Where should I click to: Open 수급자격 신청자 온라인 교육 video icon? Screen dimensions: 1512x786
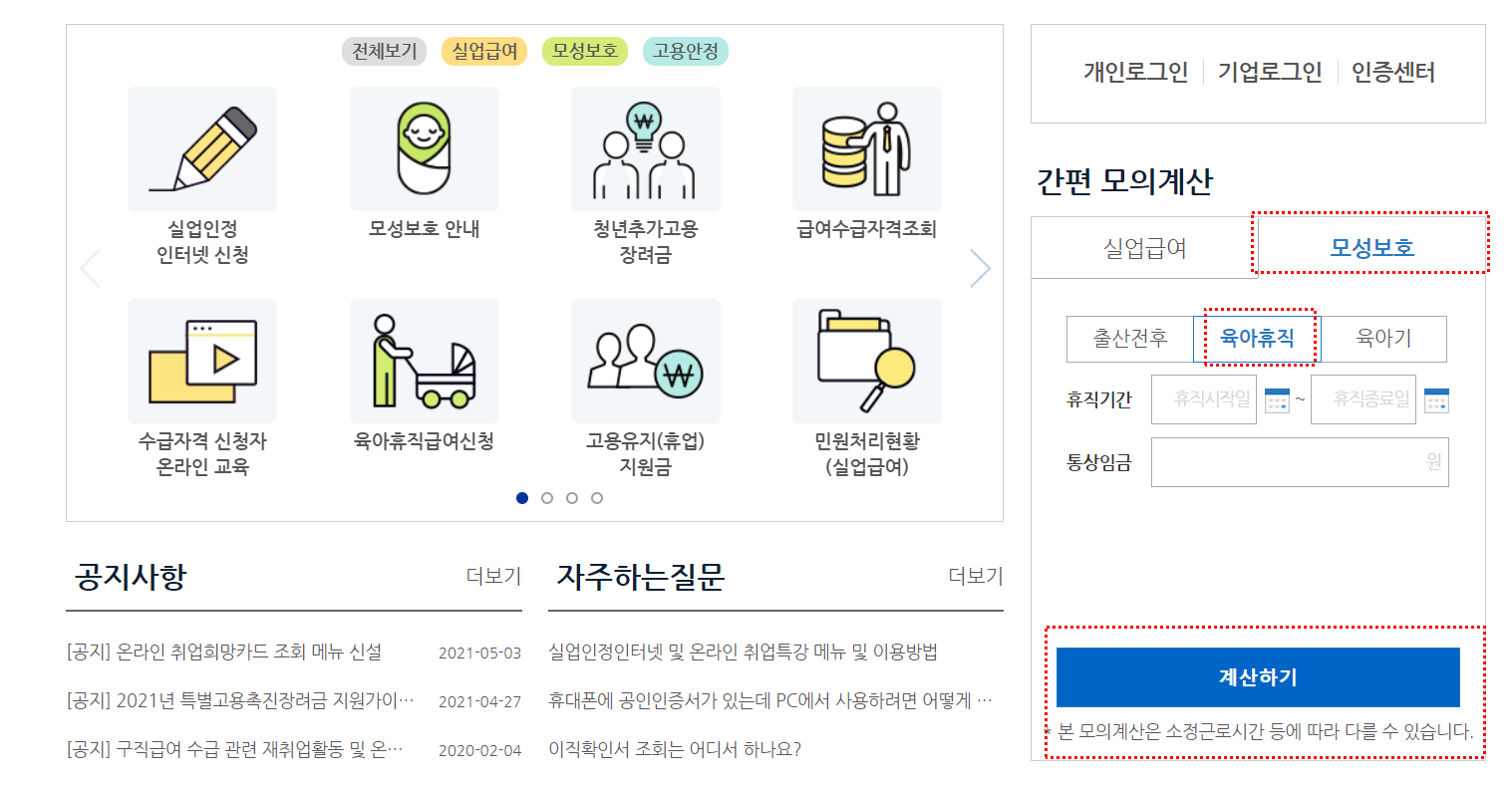click(x=201, y=361)
